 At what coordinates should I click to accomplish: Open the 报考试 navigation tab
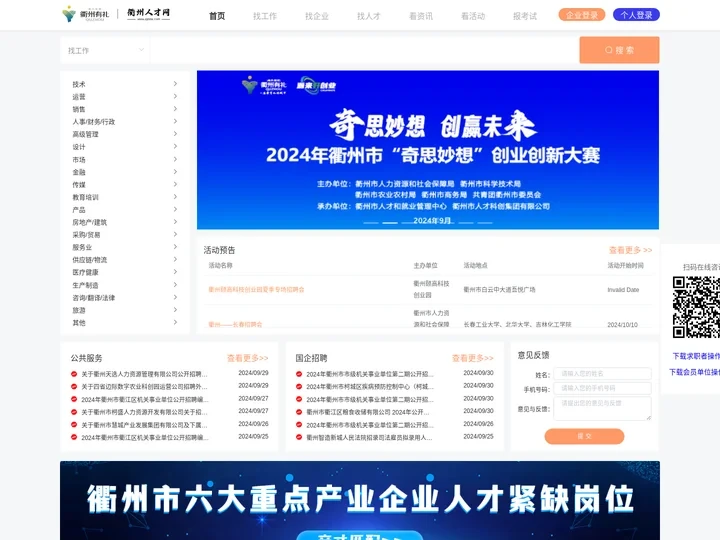click(x=525, y=16)
